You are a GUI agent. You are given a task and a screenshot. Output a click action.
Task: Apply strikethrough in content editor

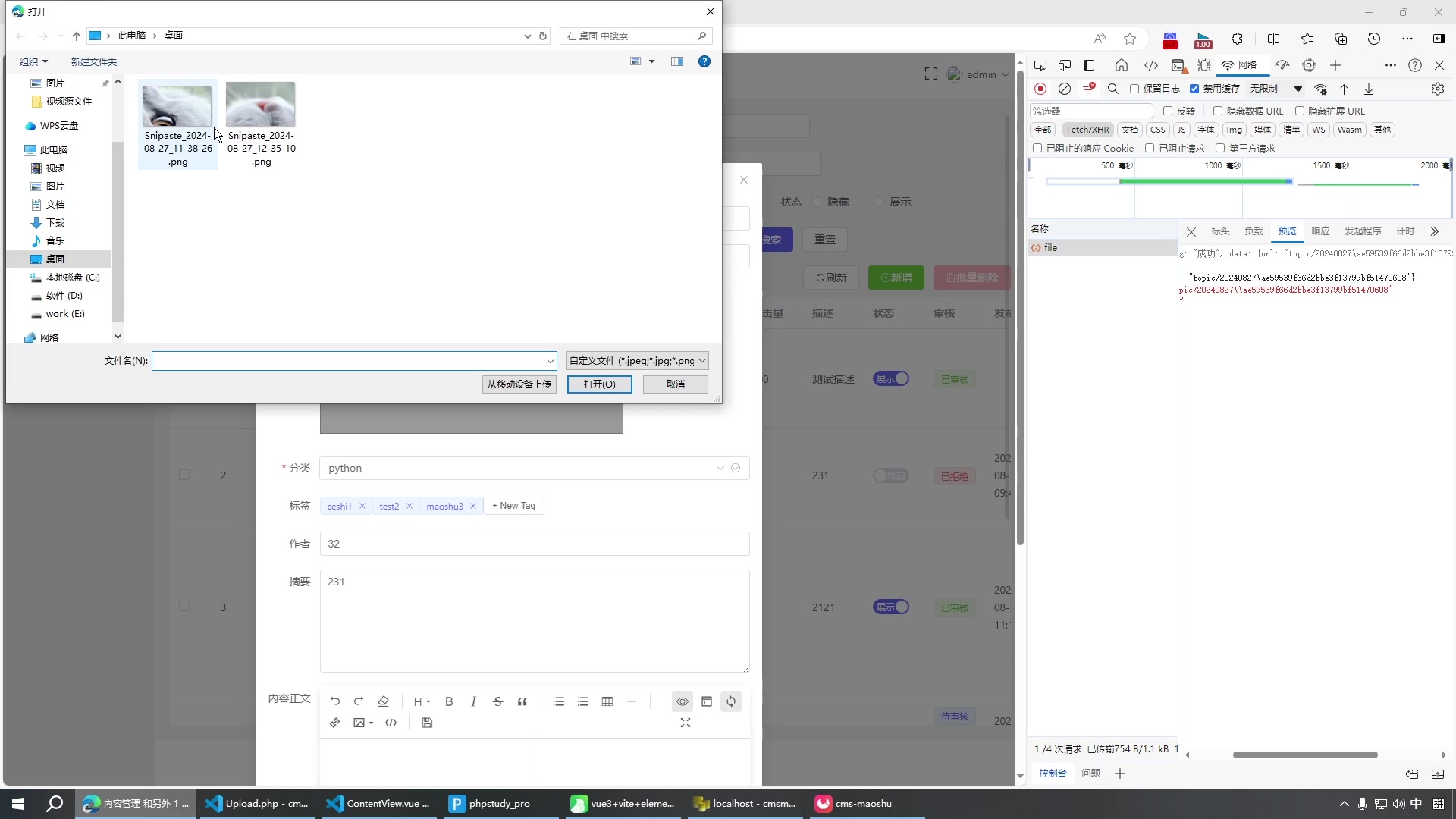click(497, 701)
